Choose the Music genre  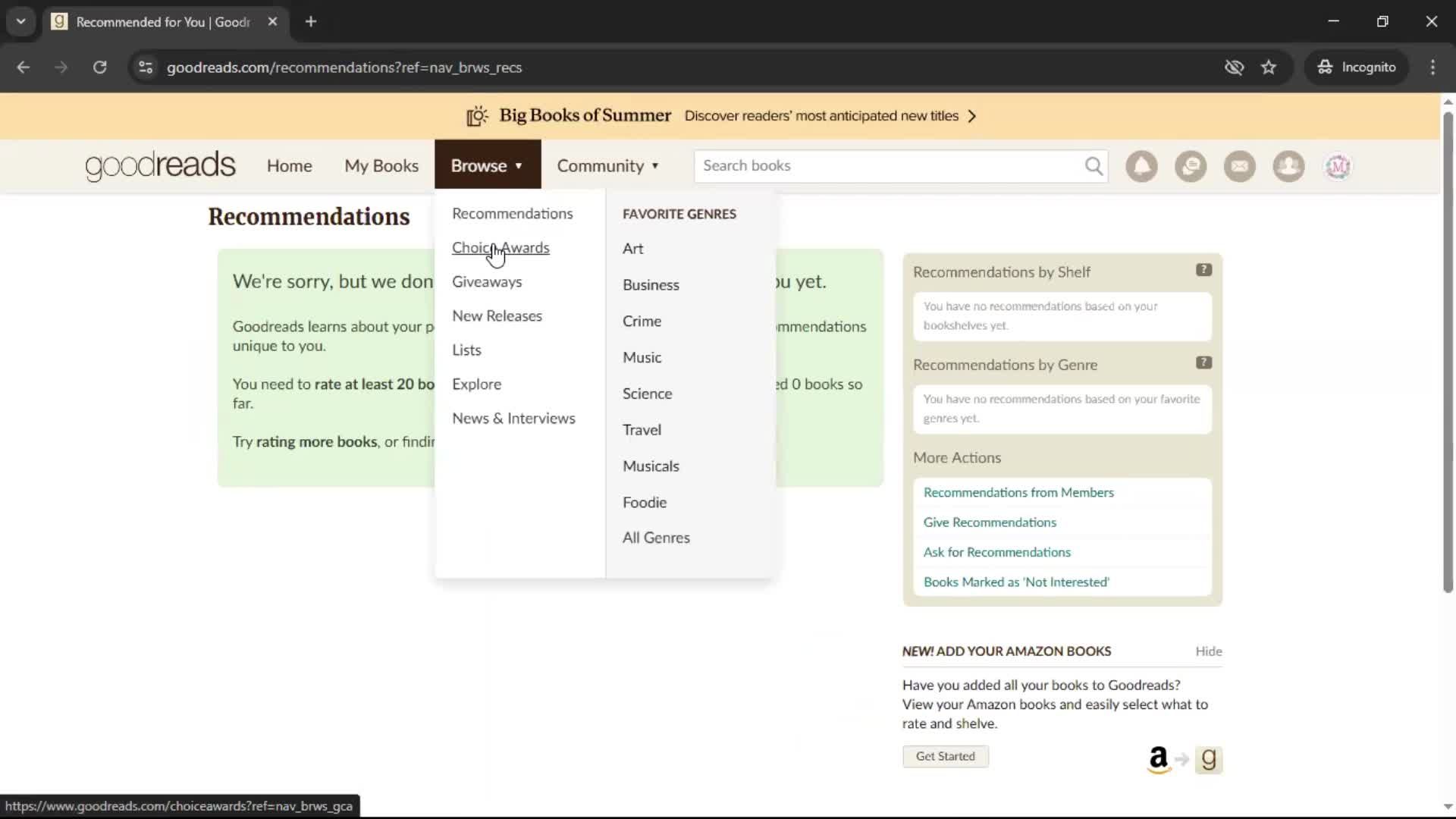(x=642, y=357)
